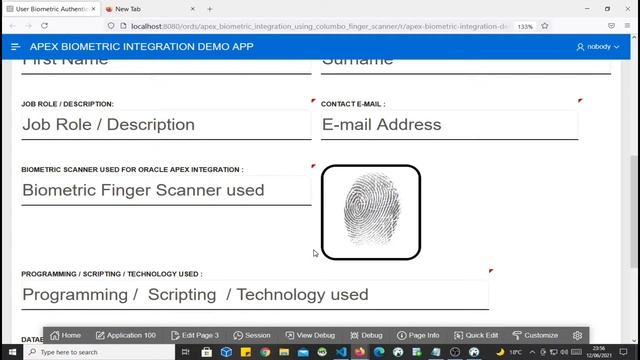Reset the 133% zoom level indicator
The width and height of the screenshot is (640, 360).
(525, 26)
